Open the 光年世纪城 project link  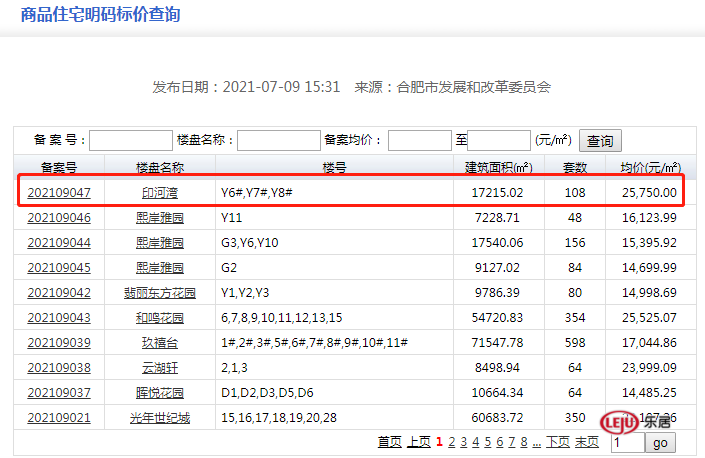(160, 418)
